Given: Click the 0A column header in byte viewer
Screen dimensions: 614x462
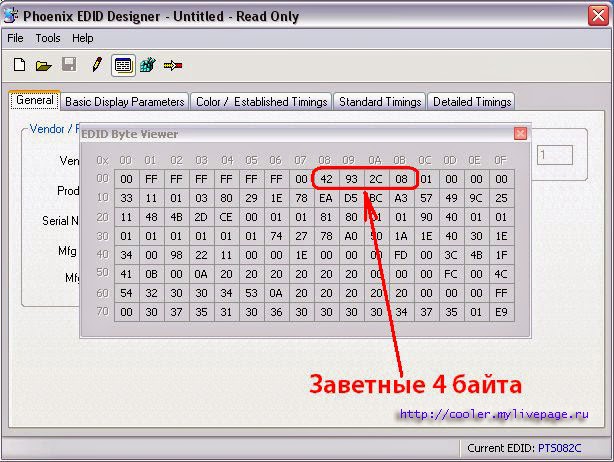Looking at the screenshot, I should pyautogui.click(x=375, y=160).
